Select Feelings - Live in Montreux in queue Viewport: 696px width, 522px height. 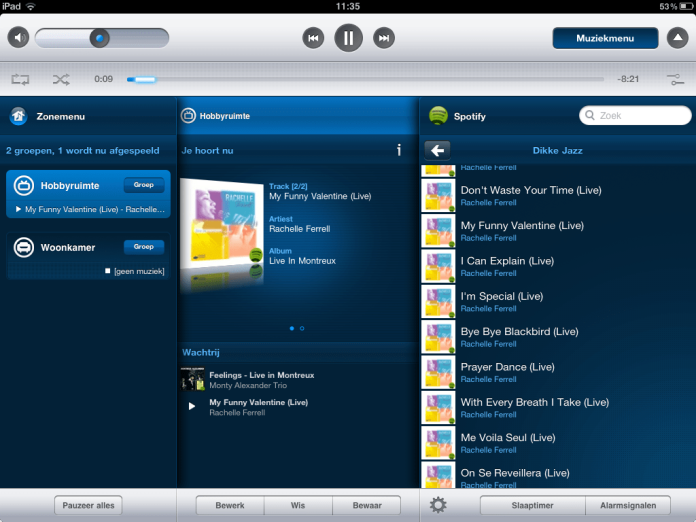pos(298,380)
